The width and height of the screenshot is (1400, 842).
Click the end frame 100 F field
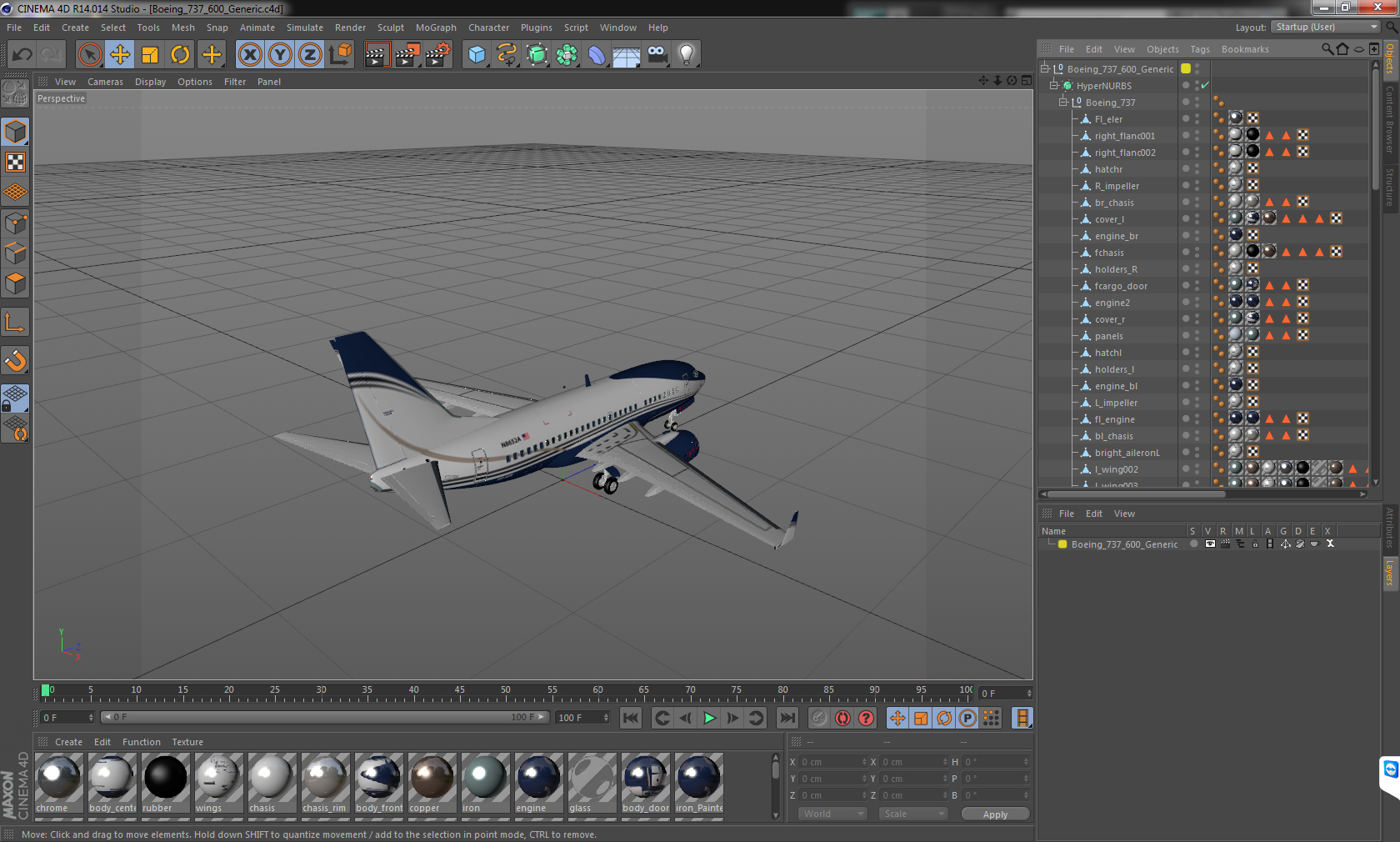click(582, 718)
